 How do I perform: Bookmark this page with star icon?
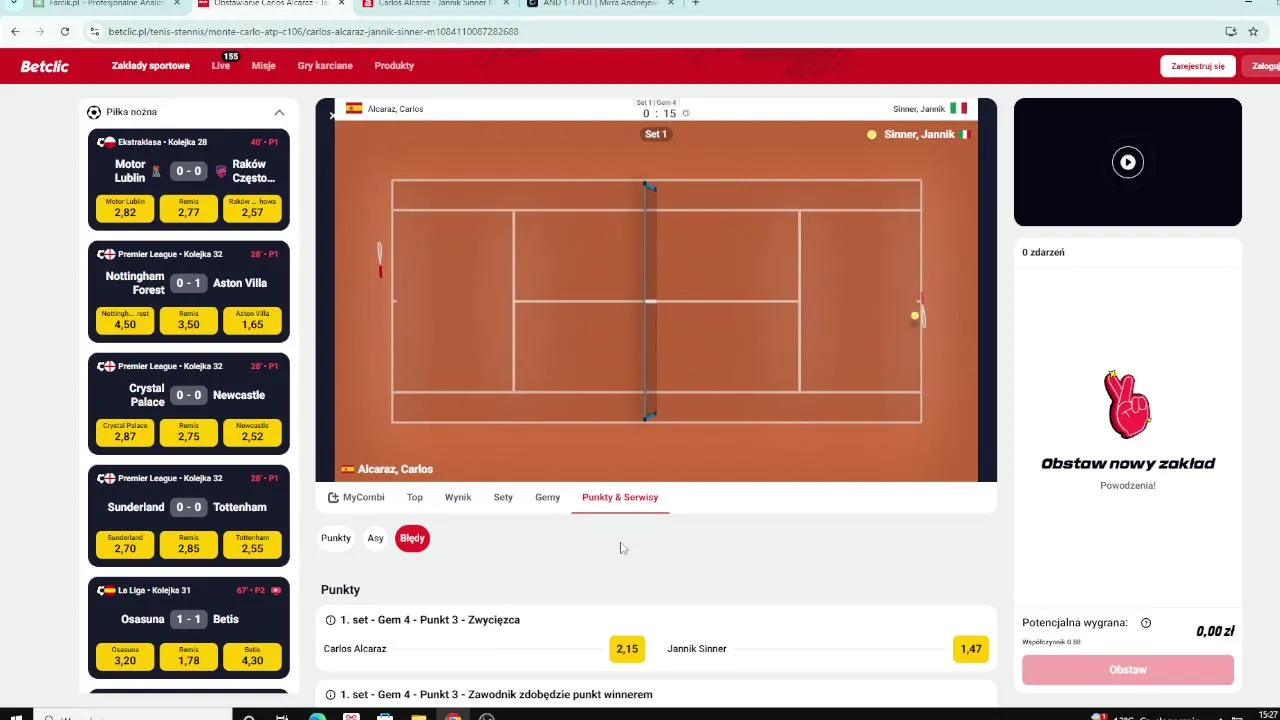pyautogui.click(x=1253, y=31)
